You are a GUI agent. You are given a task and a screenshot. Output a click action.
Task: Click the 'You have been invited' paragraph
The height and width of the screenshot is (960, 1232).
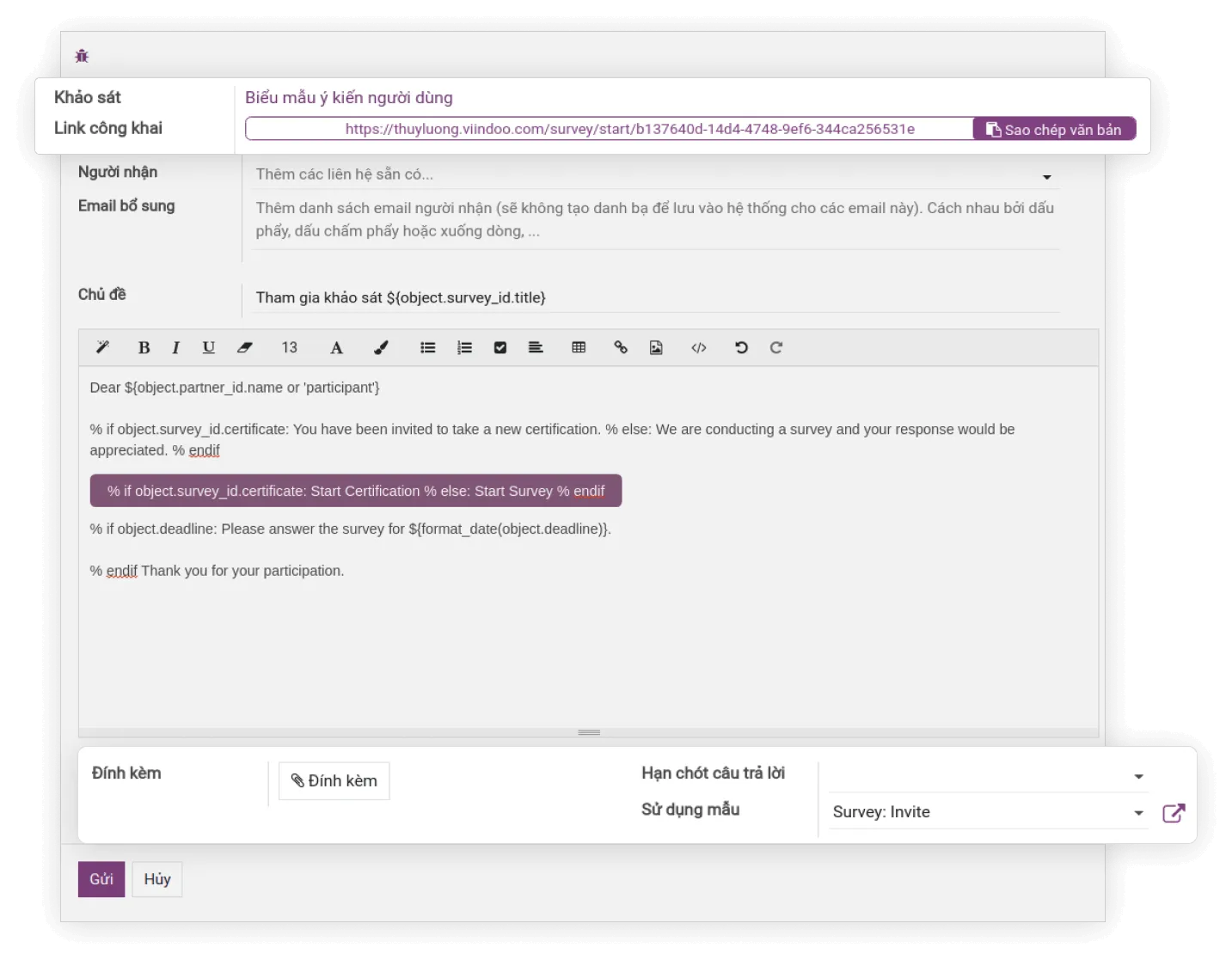pyautogui.click(x=552, y=439)
